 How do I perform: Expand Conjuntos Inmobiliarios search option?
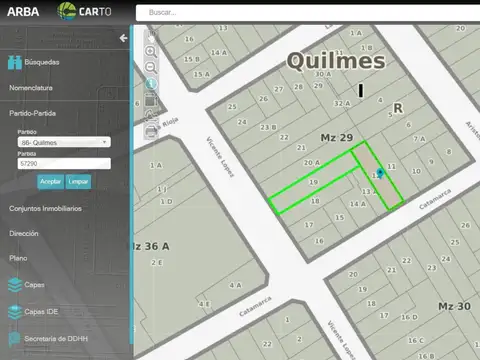(45, 209)
